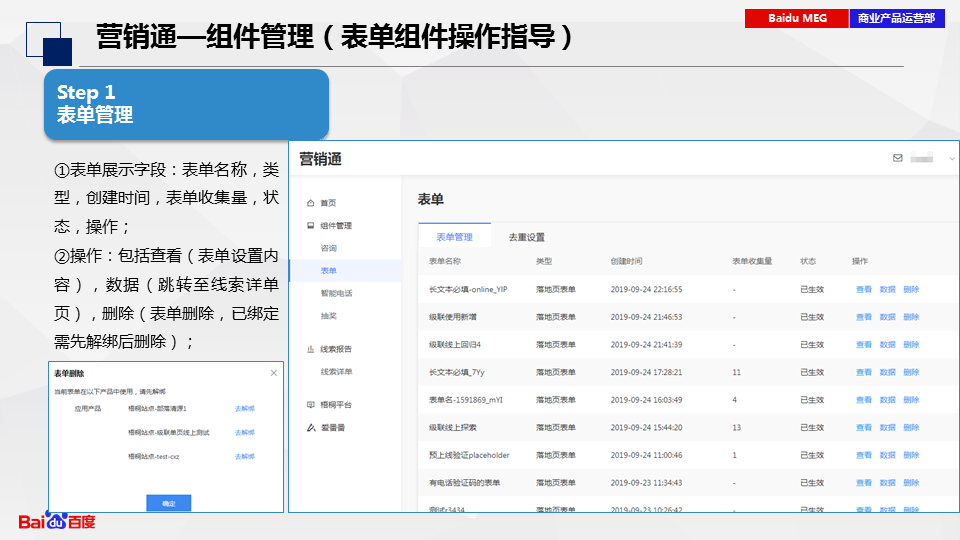This screenshot has height=540, width=960.
Task: Click the Baidu 百度 logo at the bottom
Action: [x=57, y=521]
